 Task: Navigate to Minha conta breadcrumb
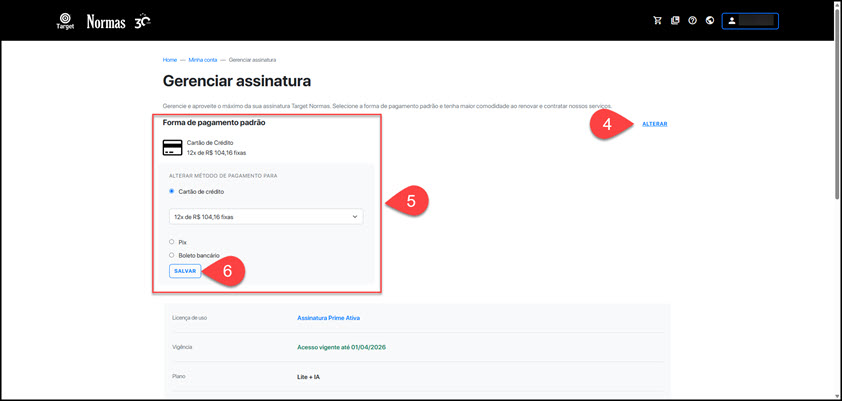click(x=203, y=60)
